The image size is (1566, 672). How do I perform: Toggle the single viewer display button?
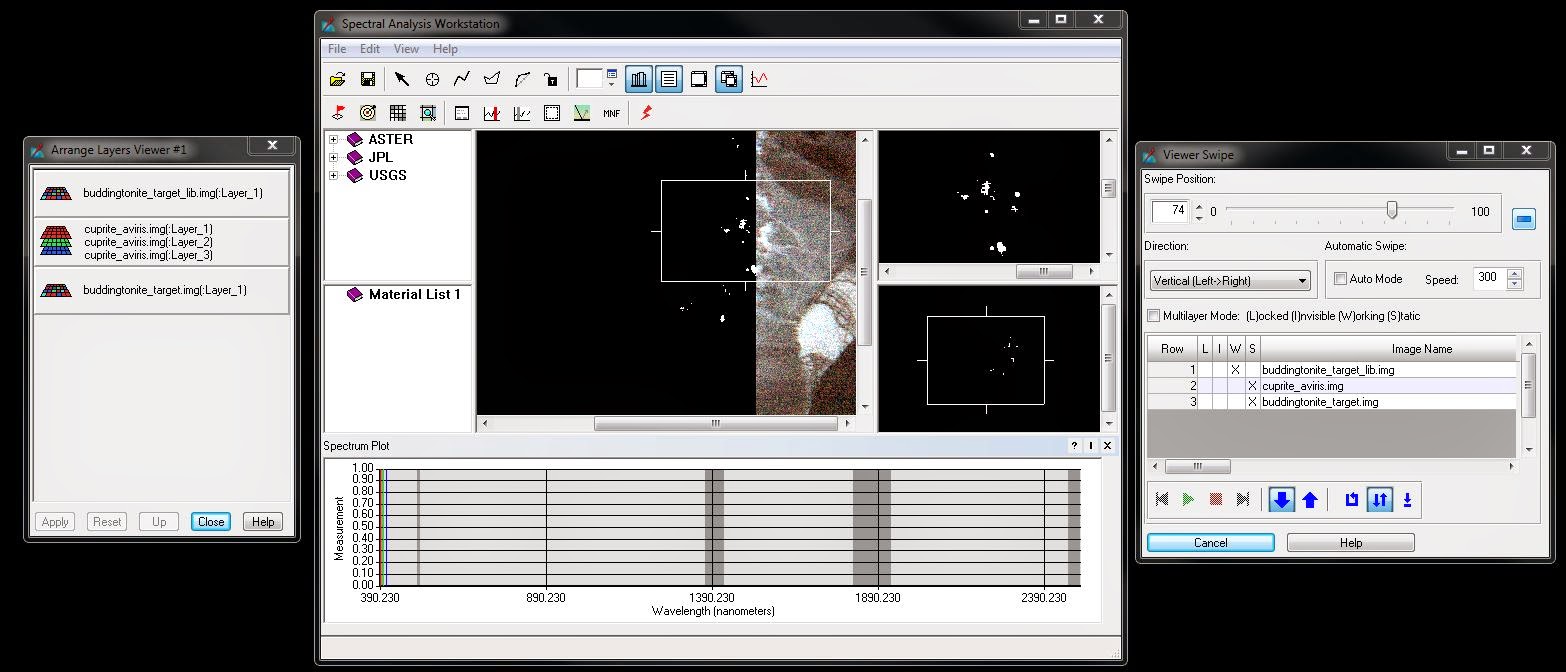pos(699,79)
